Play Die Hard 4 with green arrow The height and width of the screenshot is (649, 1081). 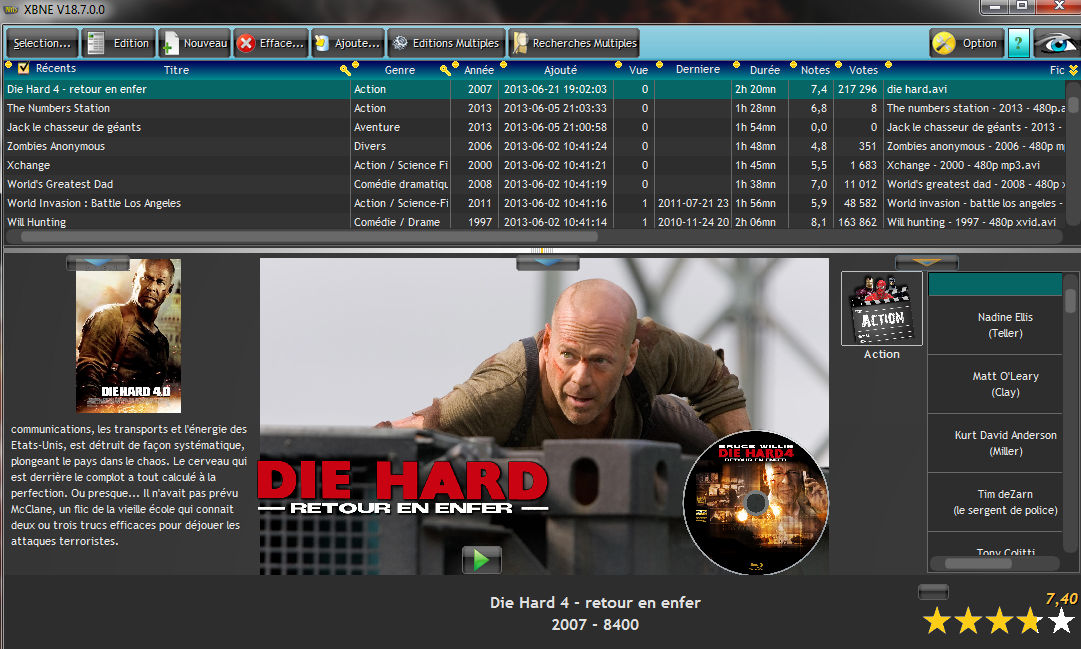pos(481,560)
